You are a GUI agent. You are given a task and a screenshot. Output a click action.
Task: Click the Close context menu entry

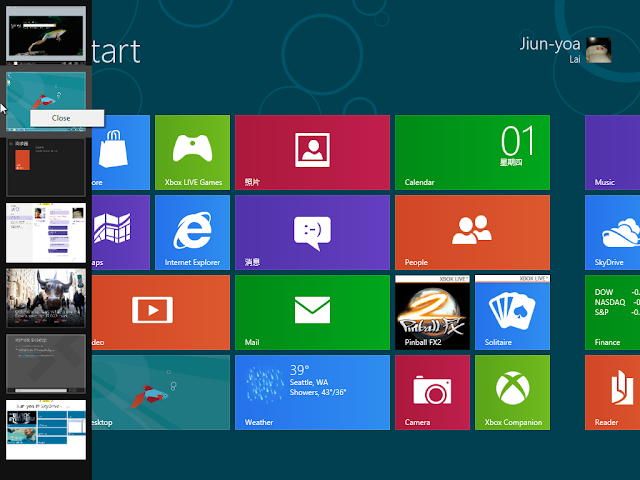click(x=67, y=118)
